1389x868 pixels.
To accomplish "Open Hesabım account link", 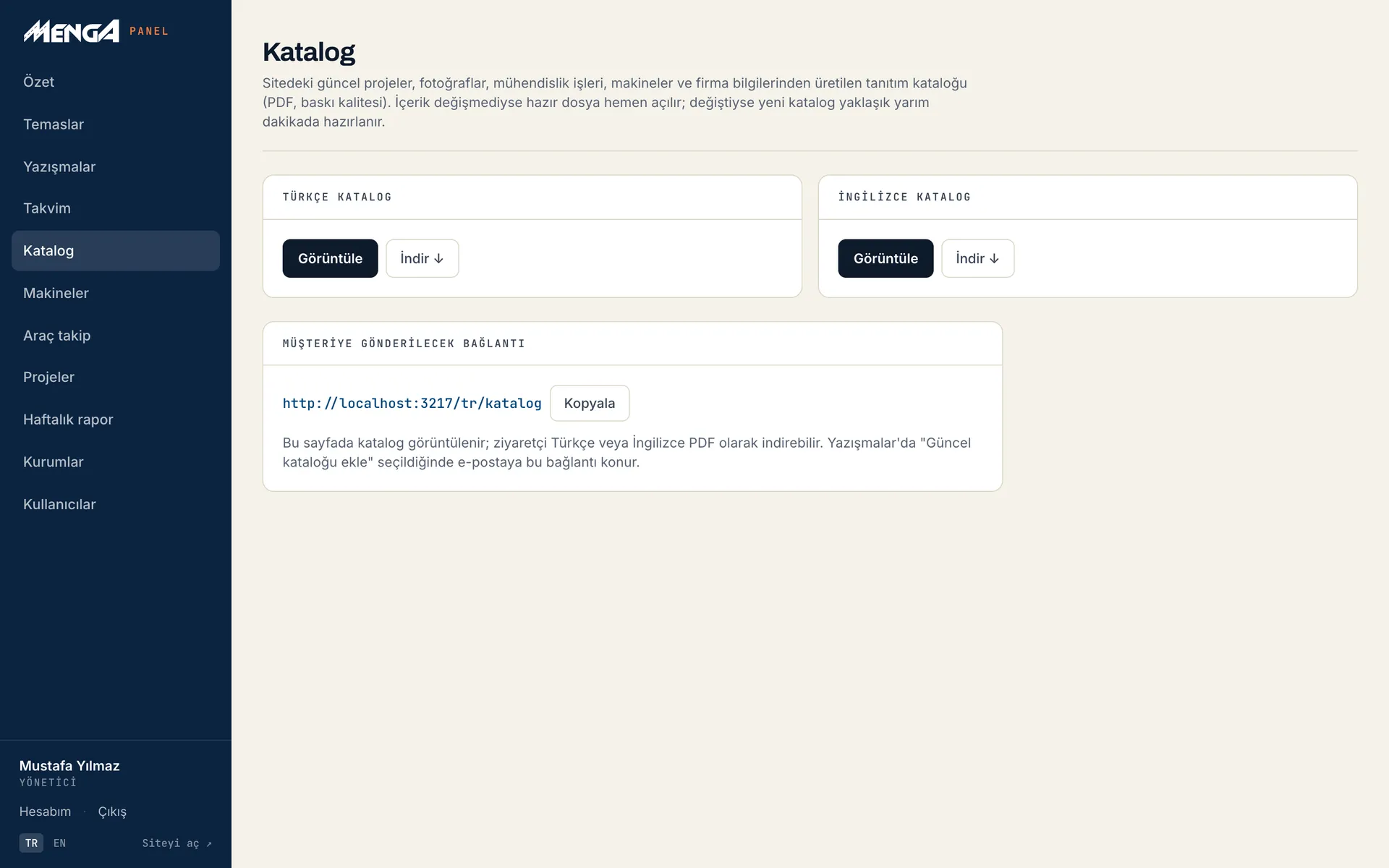I will (45, 812).
